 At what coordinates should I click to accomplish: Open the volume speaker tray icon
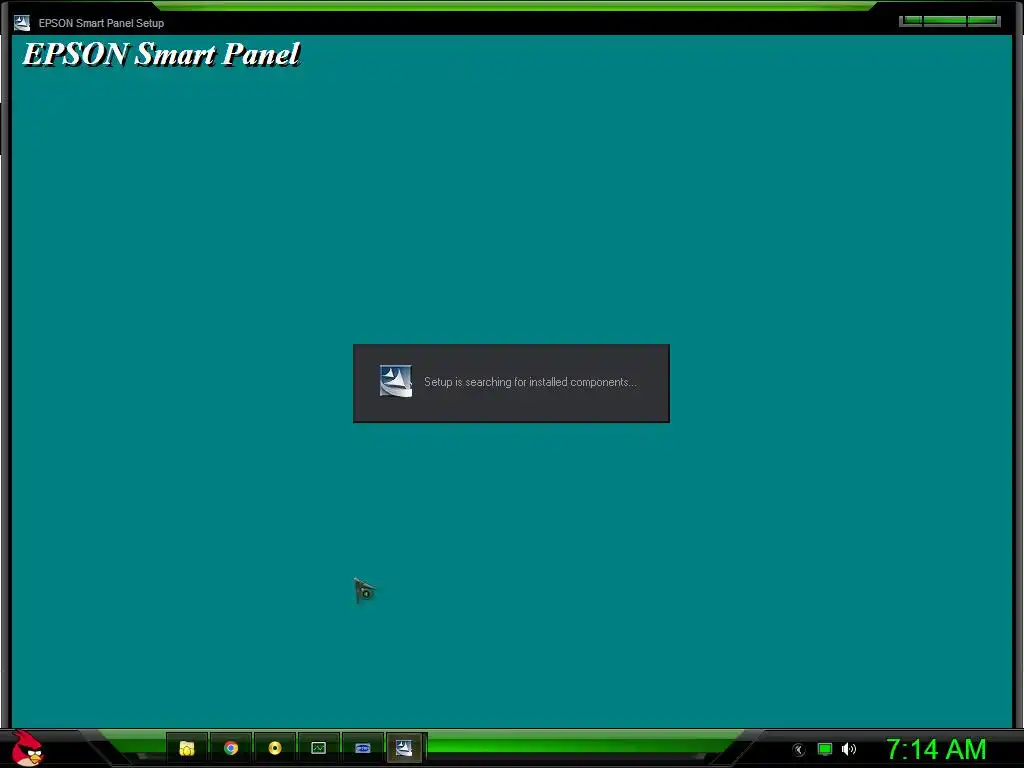click(x=848, y=749)
